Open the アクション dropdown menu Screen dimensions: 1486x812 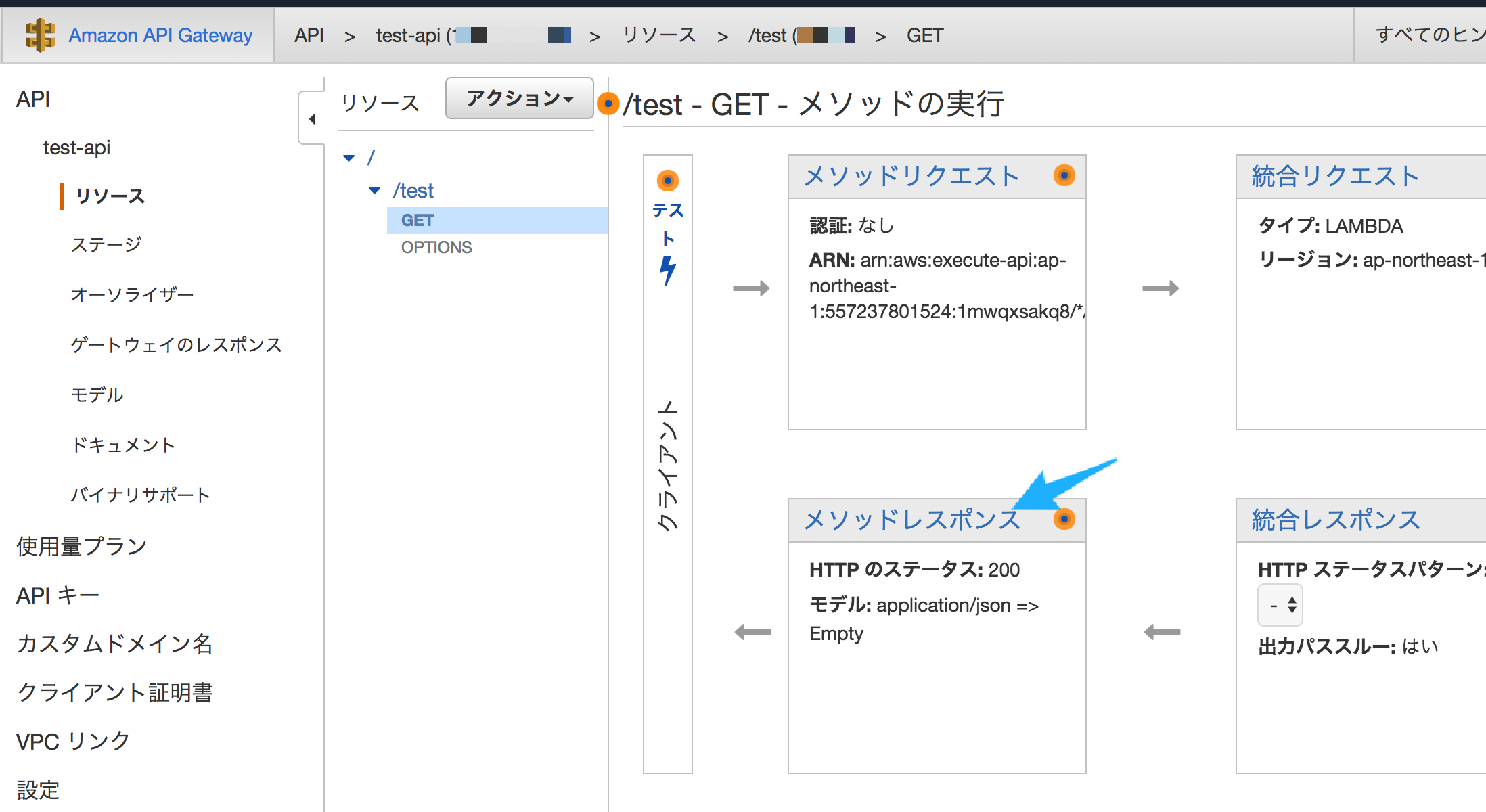coord(519,99)
